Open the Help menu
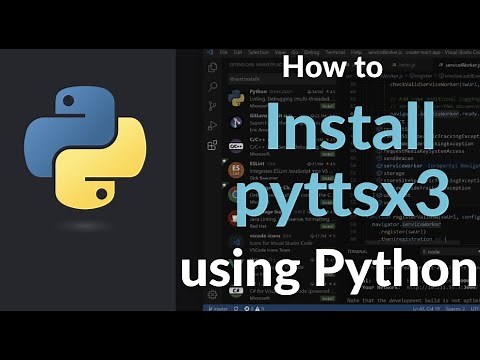Screen dimensions: 480x360 pos(356,52)
